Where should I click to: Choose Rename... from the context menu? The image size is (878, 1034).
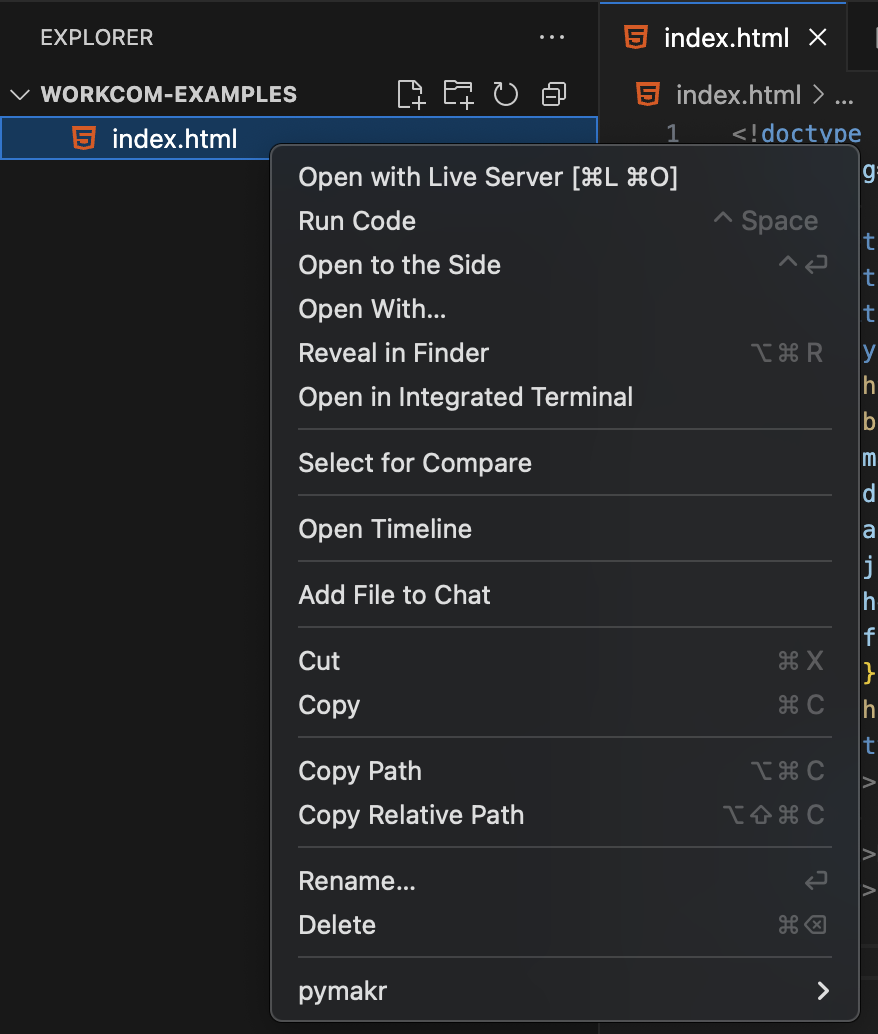[x=357, y=881]
